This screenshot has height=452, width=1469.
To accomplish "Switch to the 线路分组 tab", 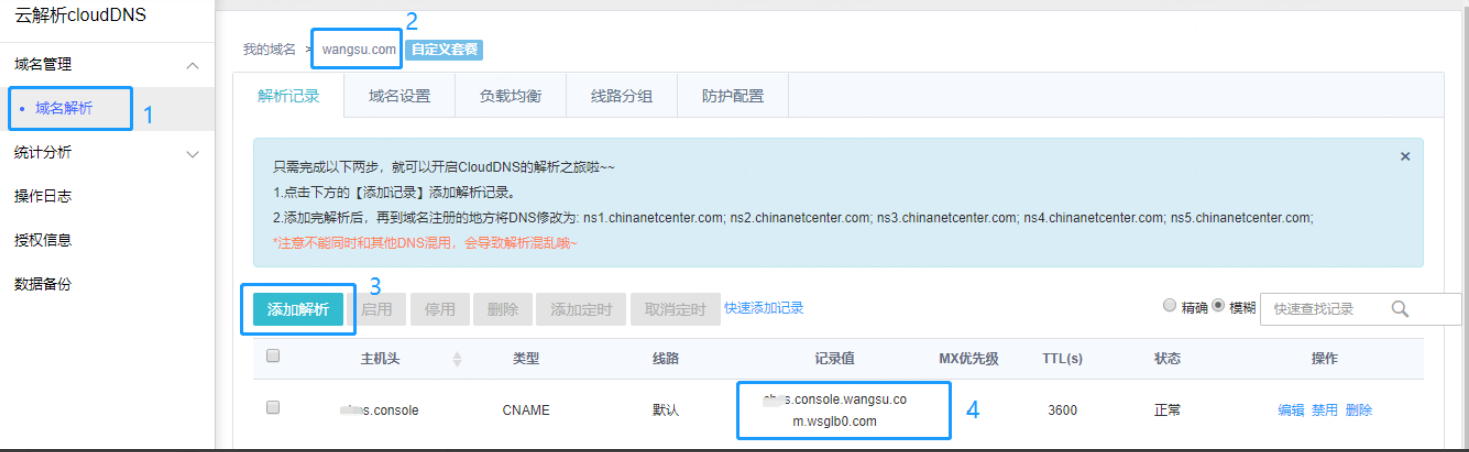I will [621, 96].
